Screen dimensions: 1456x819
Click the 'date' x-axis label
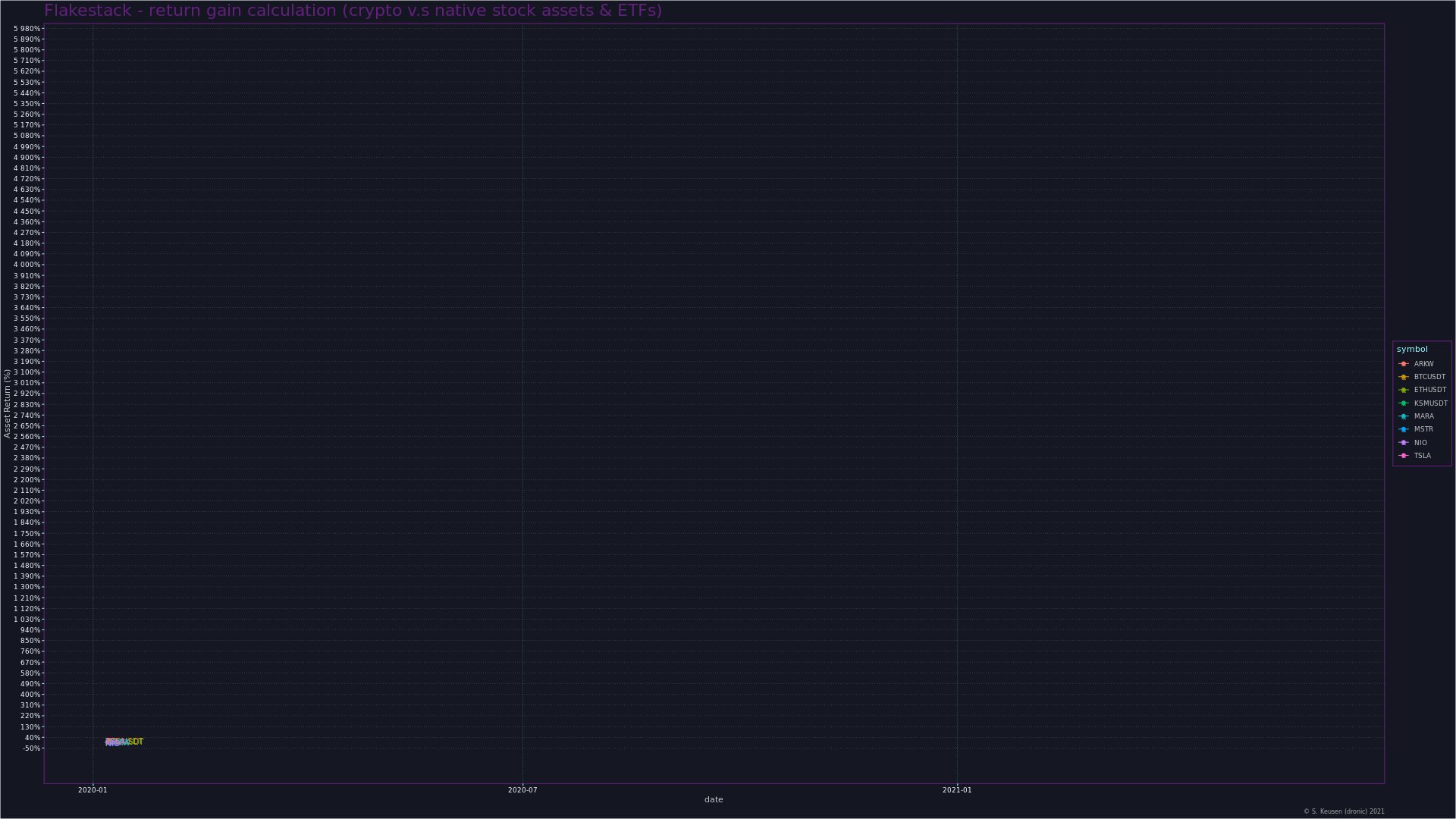tap(714, 800)
